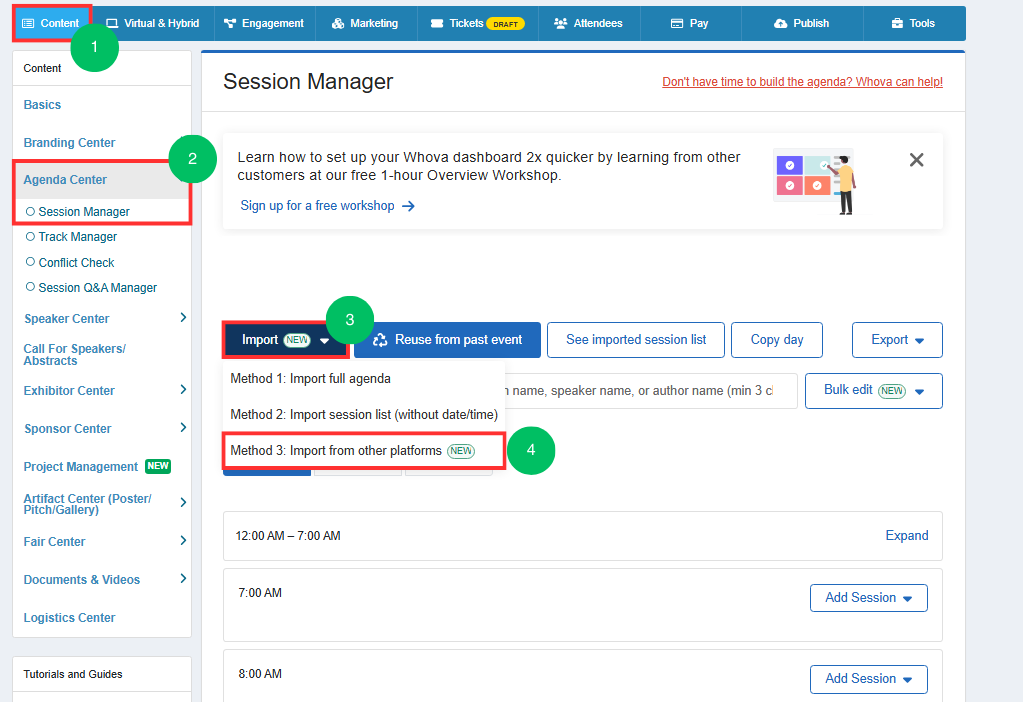
Task: Open Call For Speakers/Abstracts
Action: pos(74,355)
